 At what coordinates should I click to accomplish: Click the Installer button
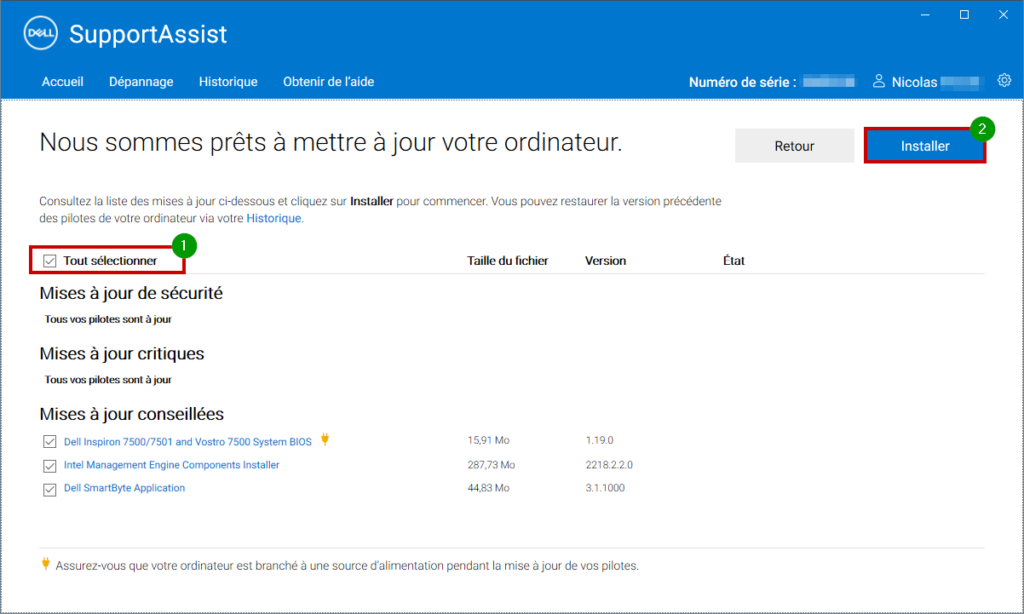(x=925, y=146)
